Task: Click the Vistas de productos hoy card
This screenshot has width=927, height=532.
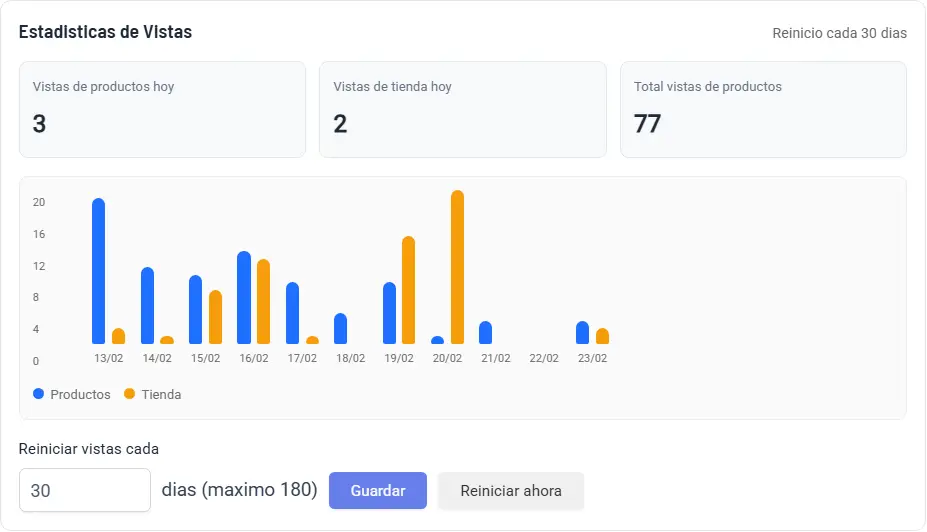Action: click(x=162, y=109)
